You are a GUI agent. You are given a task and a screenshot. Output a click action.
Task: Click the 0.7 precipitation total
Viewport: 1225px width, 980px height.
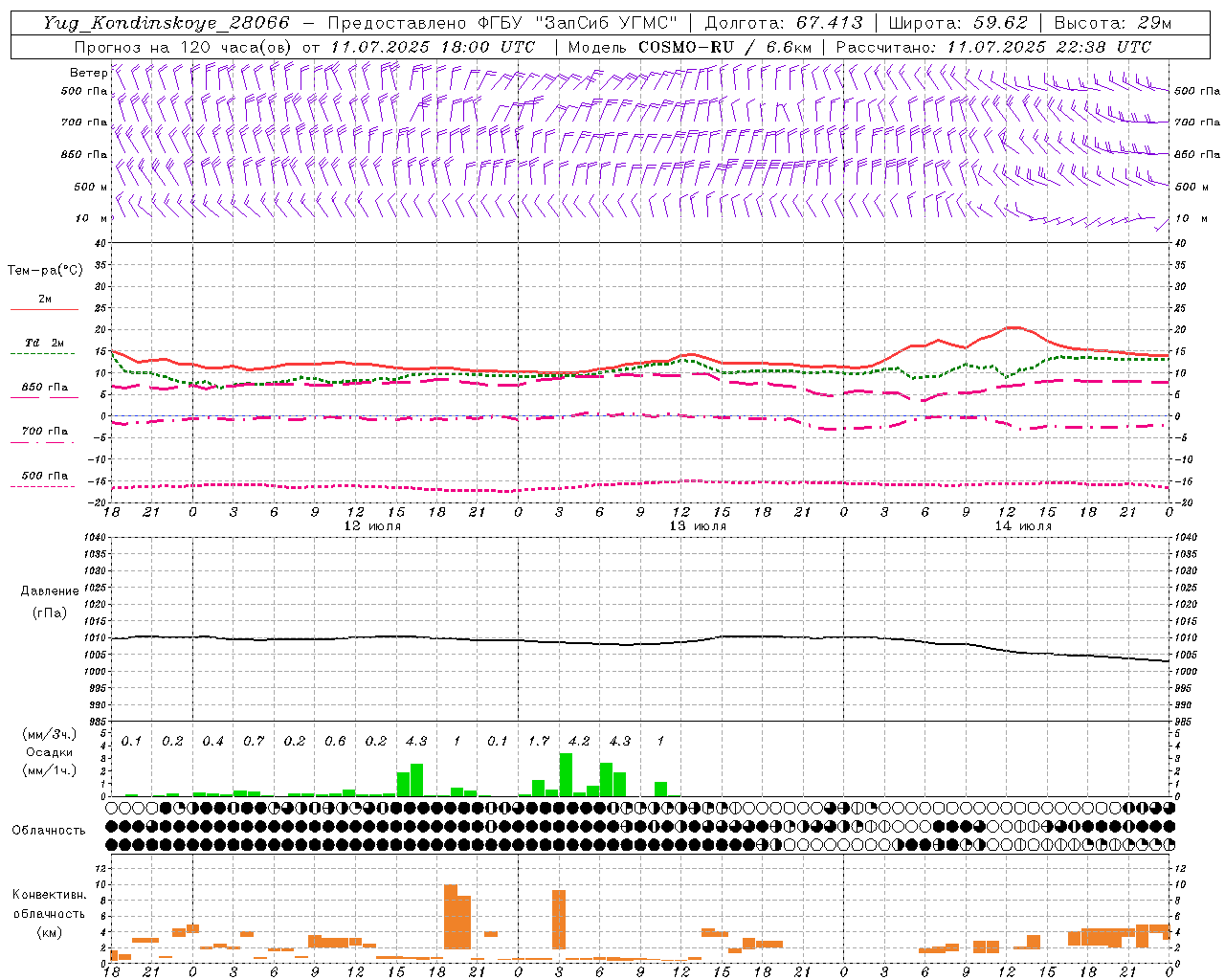tap(254, 742)
